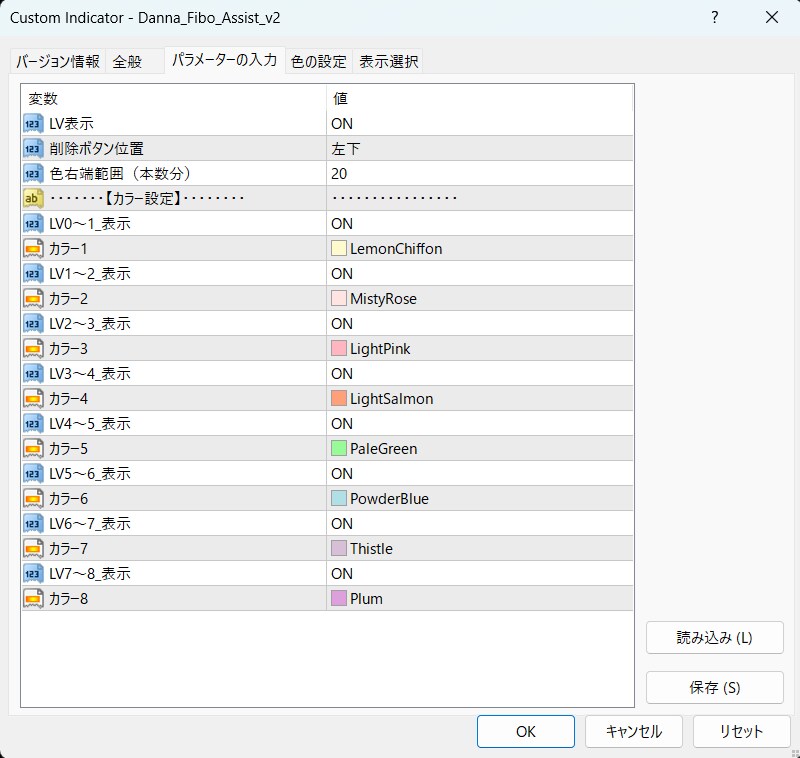This screenshot has height=758, width=800.
Task: Click the color-type icon beside カラー1
Action: [x=33, y=248]
